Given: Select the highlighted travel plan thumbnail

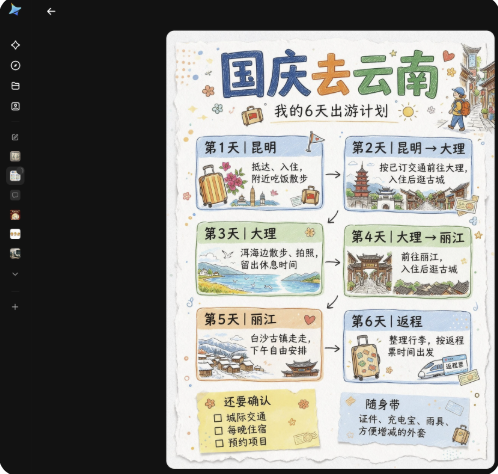Looking at the screenshot, I should 15,176.
